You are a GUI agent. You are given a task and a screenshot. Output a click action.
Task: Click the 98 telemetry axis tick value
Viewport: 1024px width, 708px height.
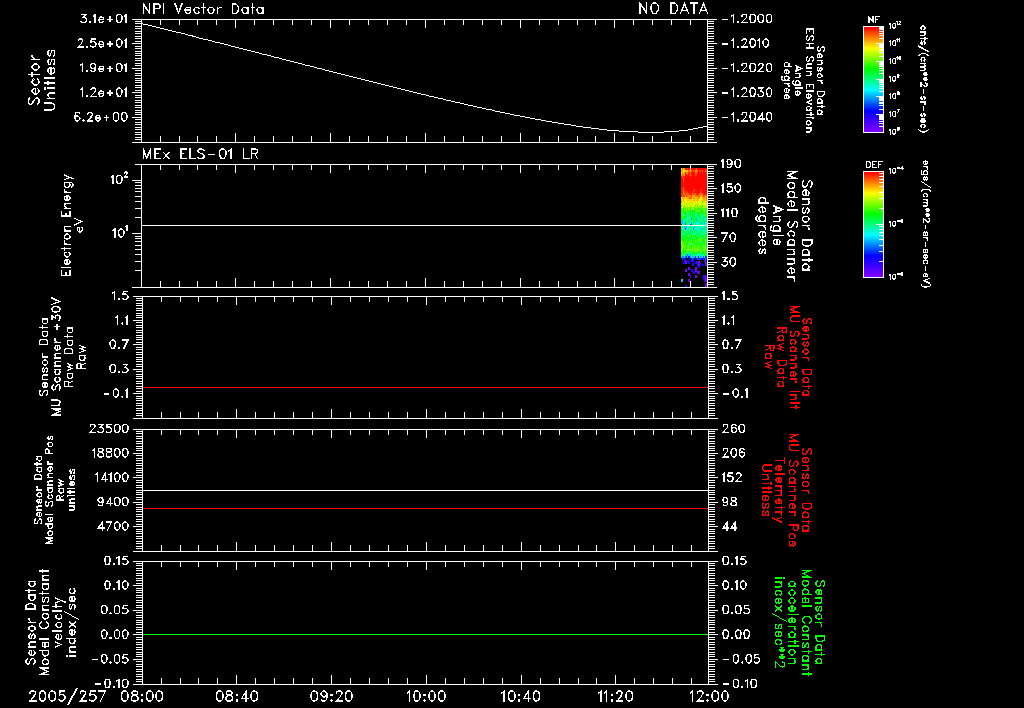pyautogui.click(x=729, y=502)
